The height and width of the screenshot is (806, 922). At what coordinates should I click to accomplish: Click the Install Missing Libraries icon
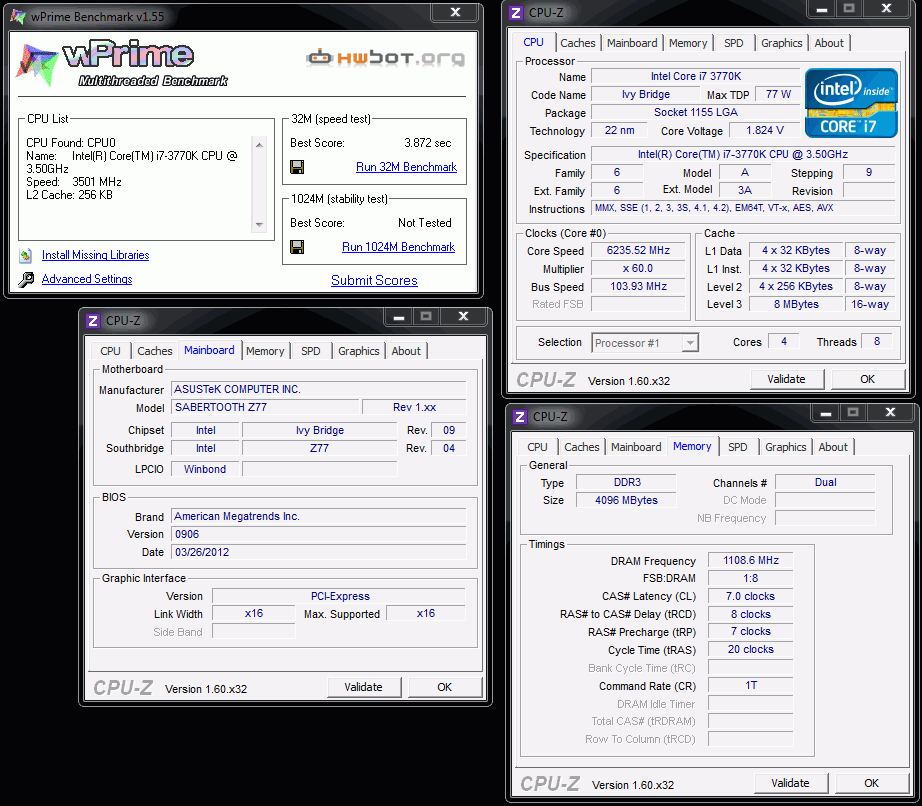click(x=25, y=255)
